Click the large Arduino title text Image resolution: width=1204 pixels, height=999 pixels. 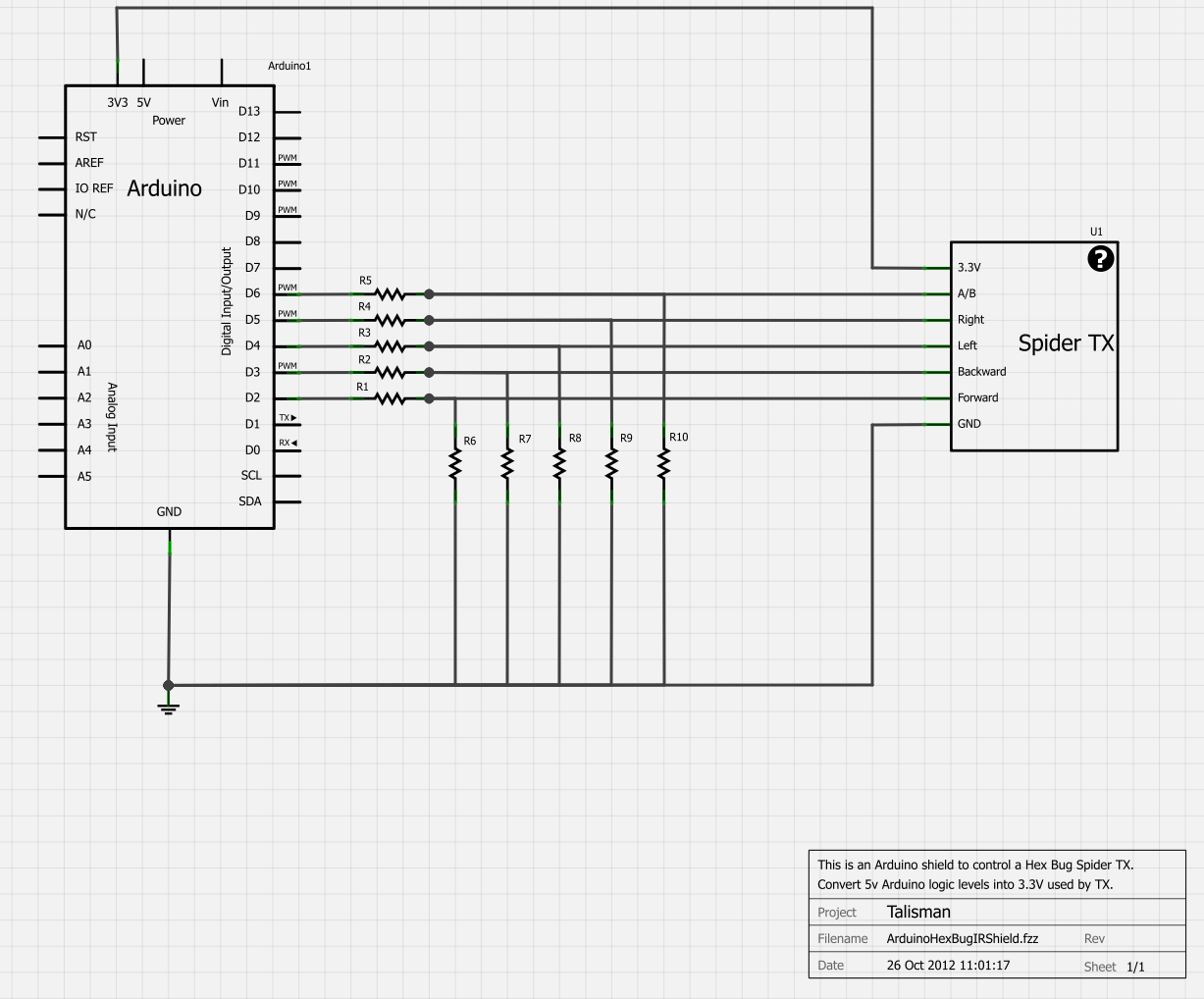point(165,188)
